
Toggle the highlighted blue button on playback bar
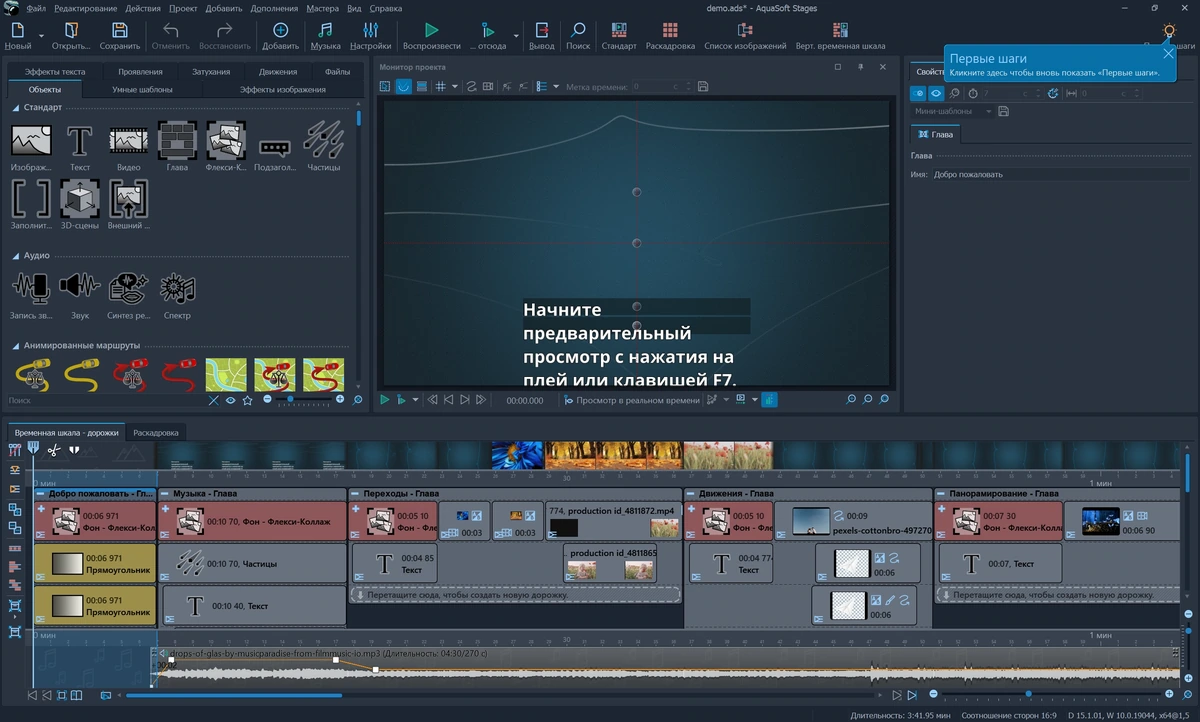(769, 400)
